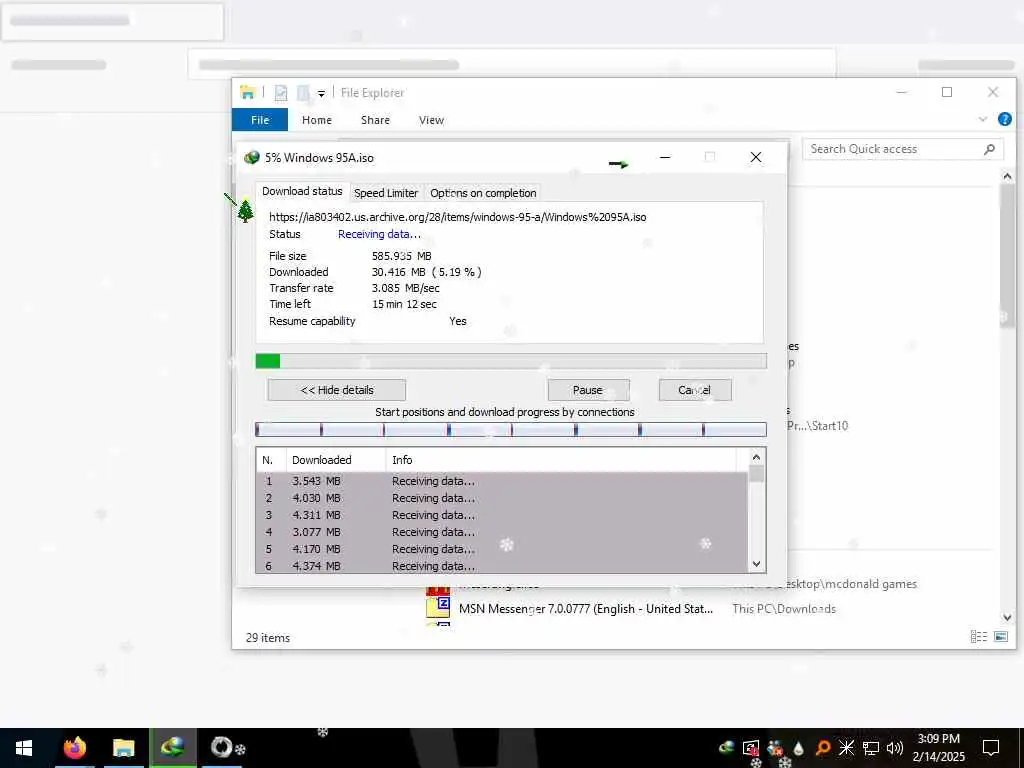The width and height of the screenshot is (1024, 768).
Task: Select connection row 6 with 4.374 MB
Action: 502,566
